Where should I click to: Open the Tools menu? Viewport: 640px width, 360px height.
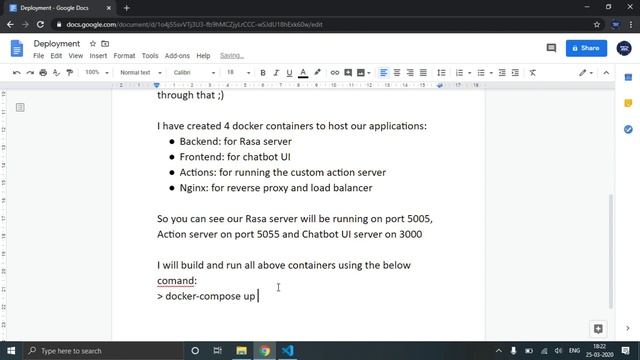[150, 56]
